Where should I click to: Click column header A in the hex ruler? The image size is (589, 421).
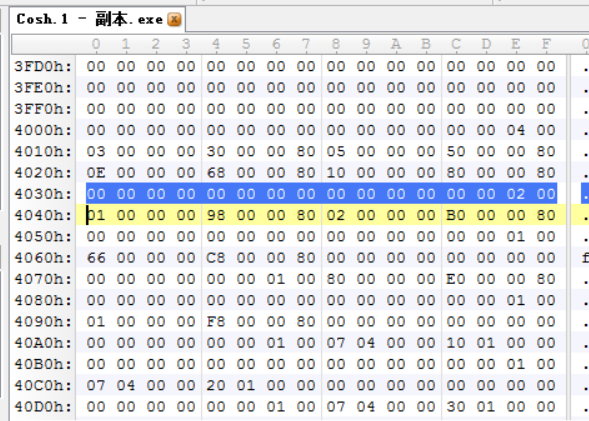click(396, 44)
